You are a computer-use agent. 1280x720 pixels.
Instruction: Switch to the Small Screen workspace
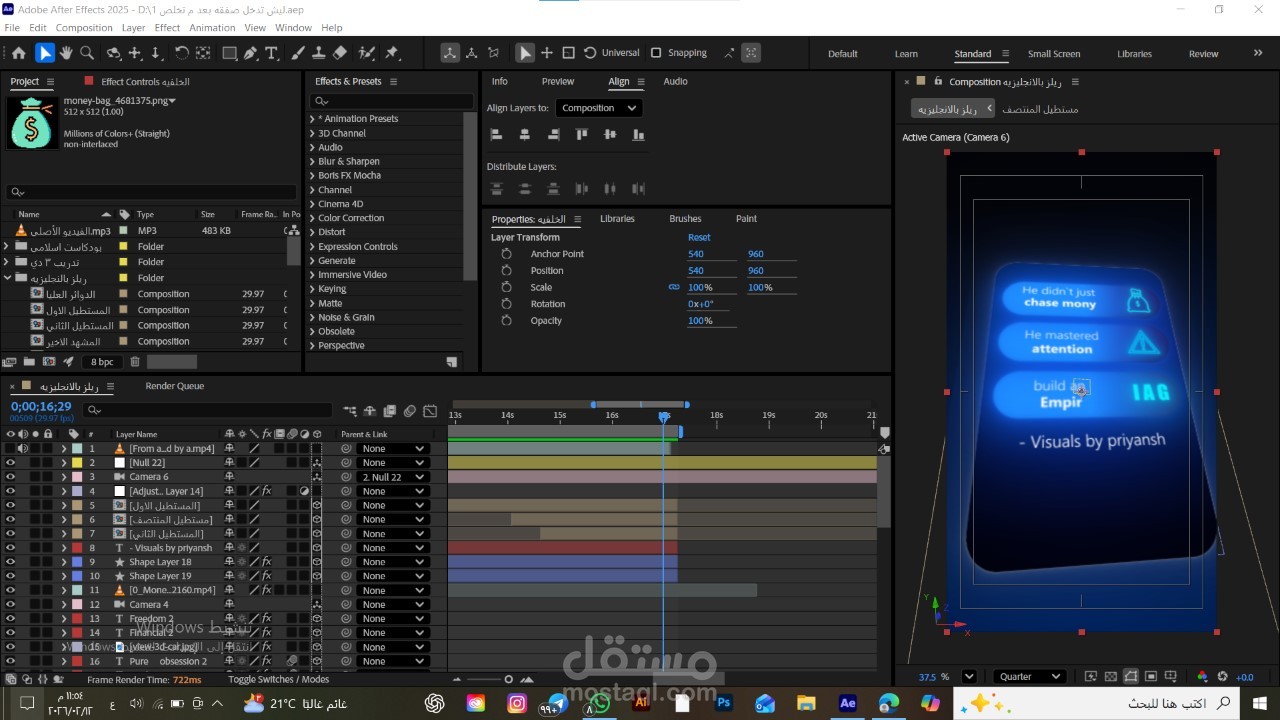tap(1054, 54)
